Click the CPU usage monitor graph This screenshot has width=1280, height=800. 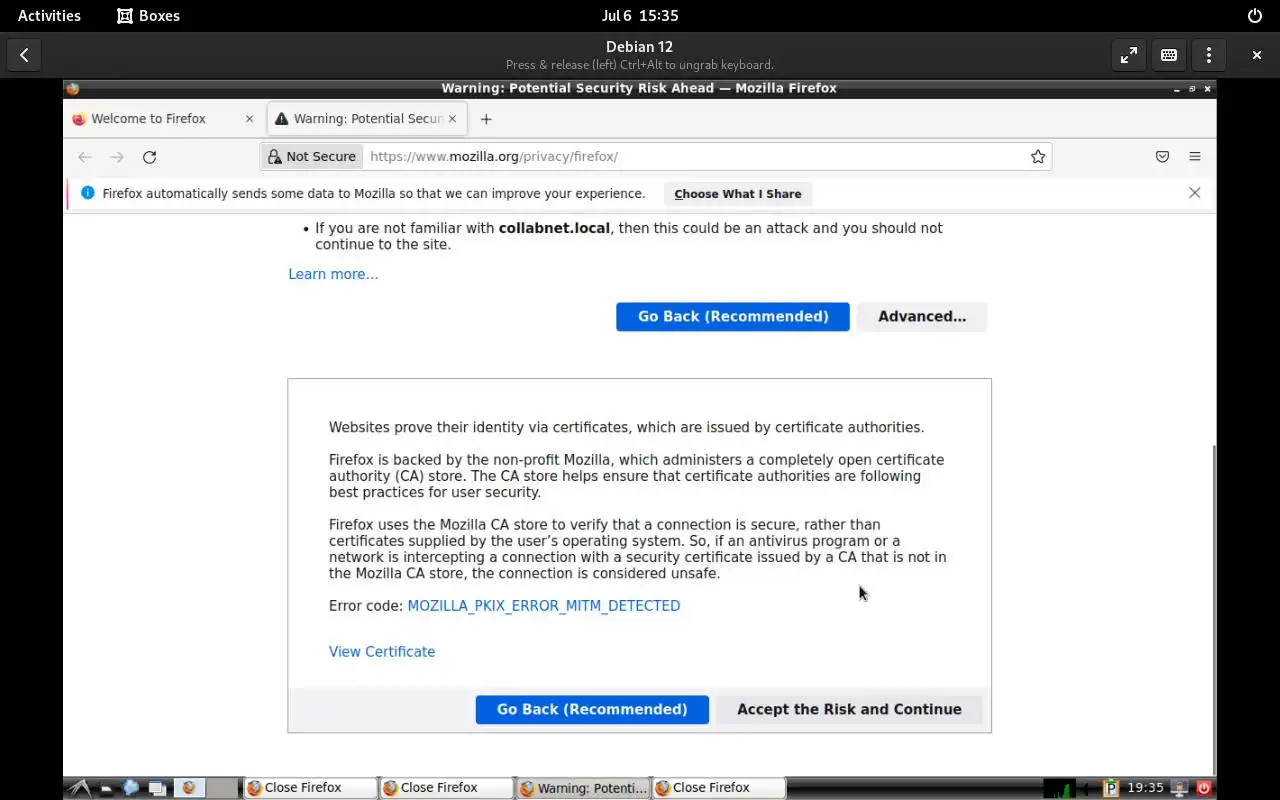click(1059, 788)
